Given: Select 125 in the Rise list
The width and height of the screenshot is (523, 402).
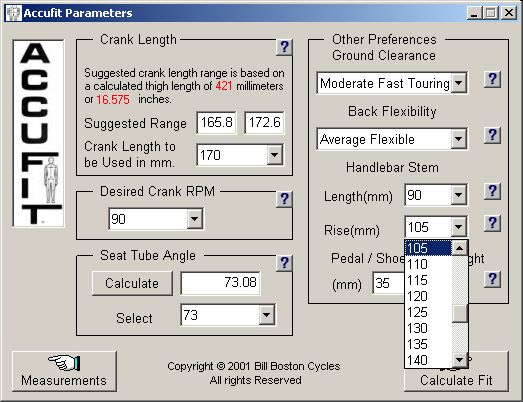Looking at the screenshot, I should click(x=429, y=312).
